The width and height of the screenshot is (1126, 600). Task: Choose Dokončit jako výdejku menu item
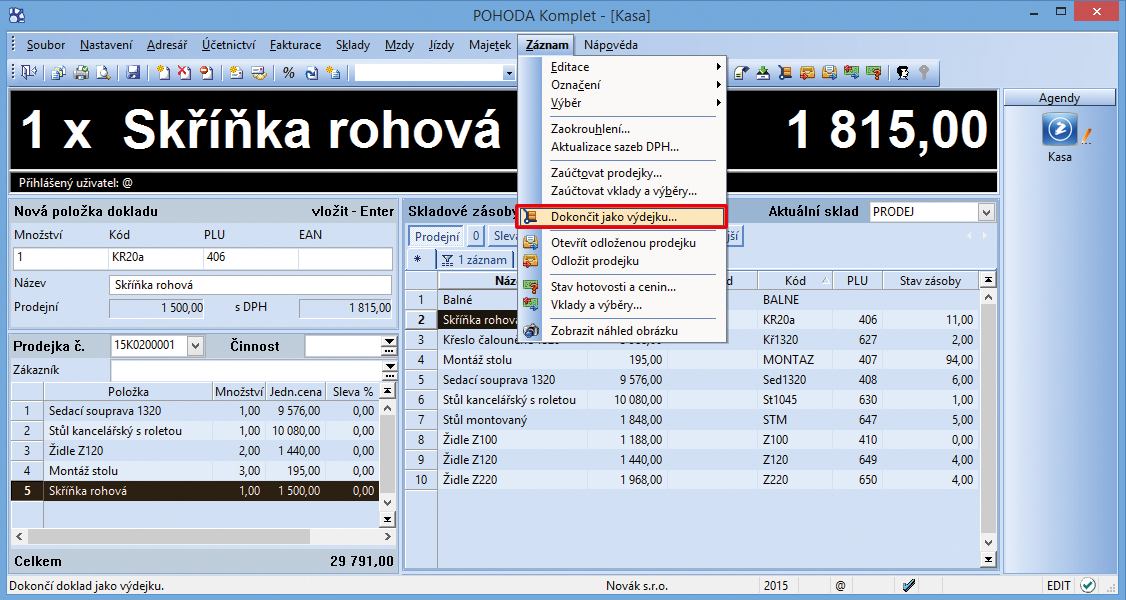click(x=622, y=216)
